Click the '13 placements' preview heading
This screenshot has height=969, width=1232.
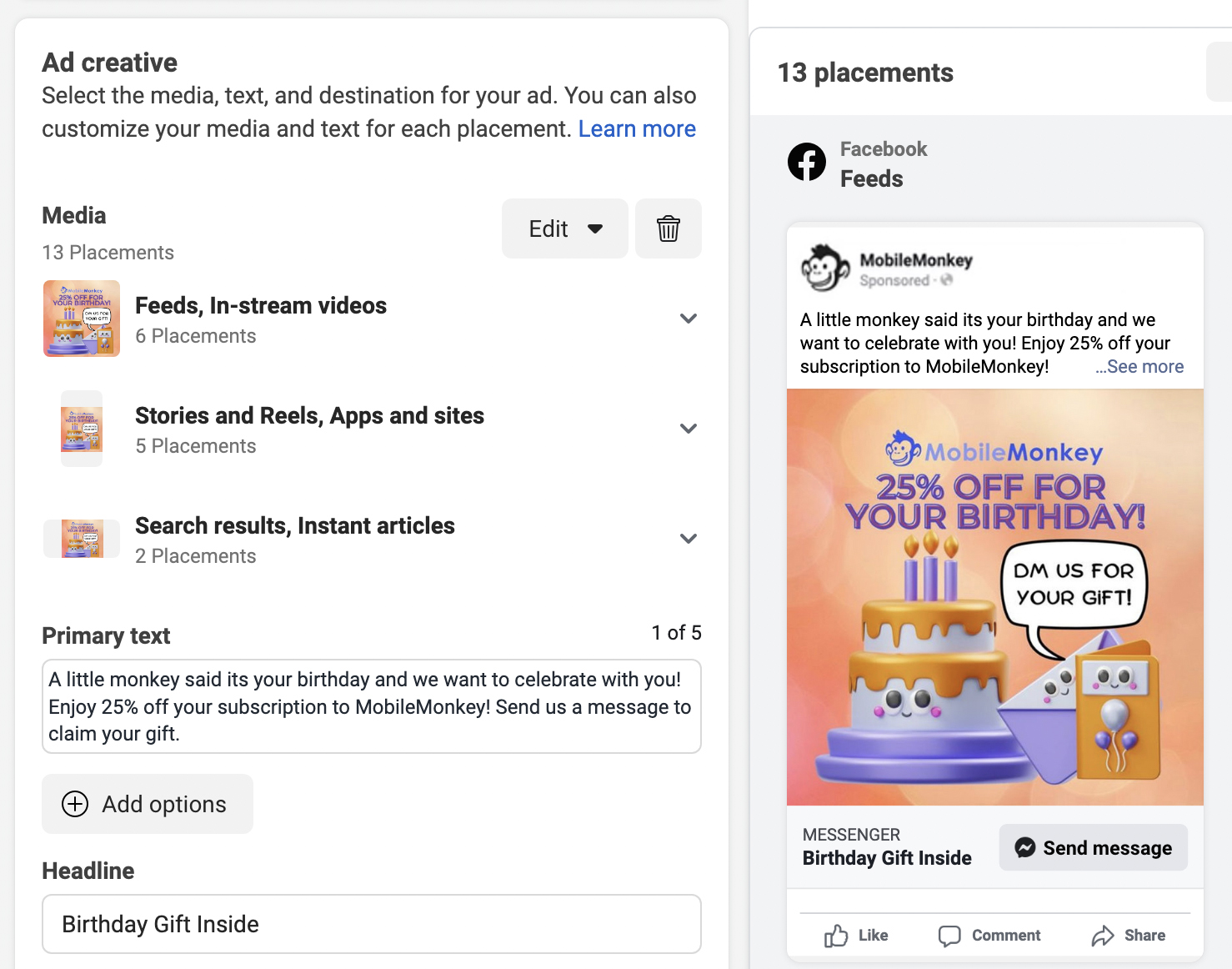pos(865,73)
